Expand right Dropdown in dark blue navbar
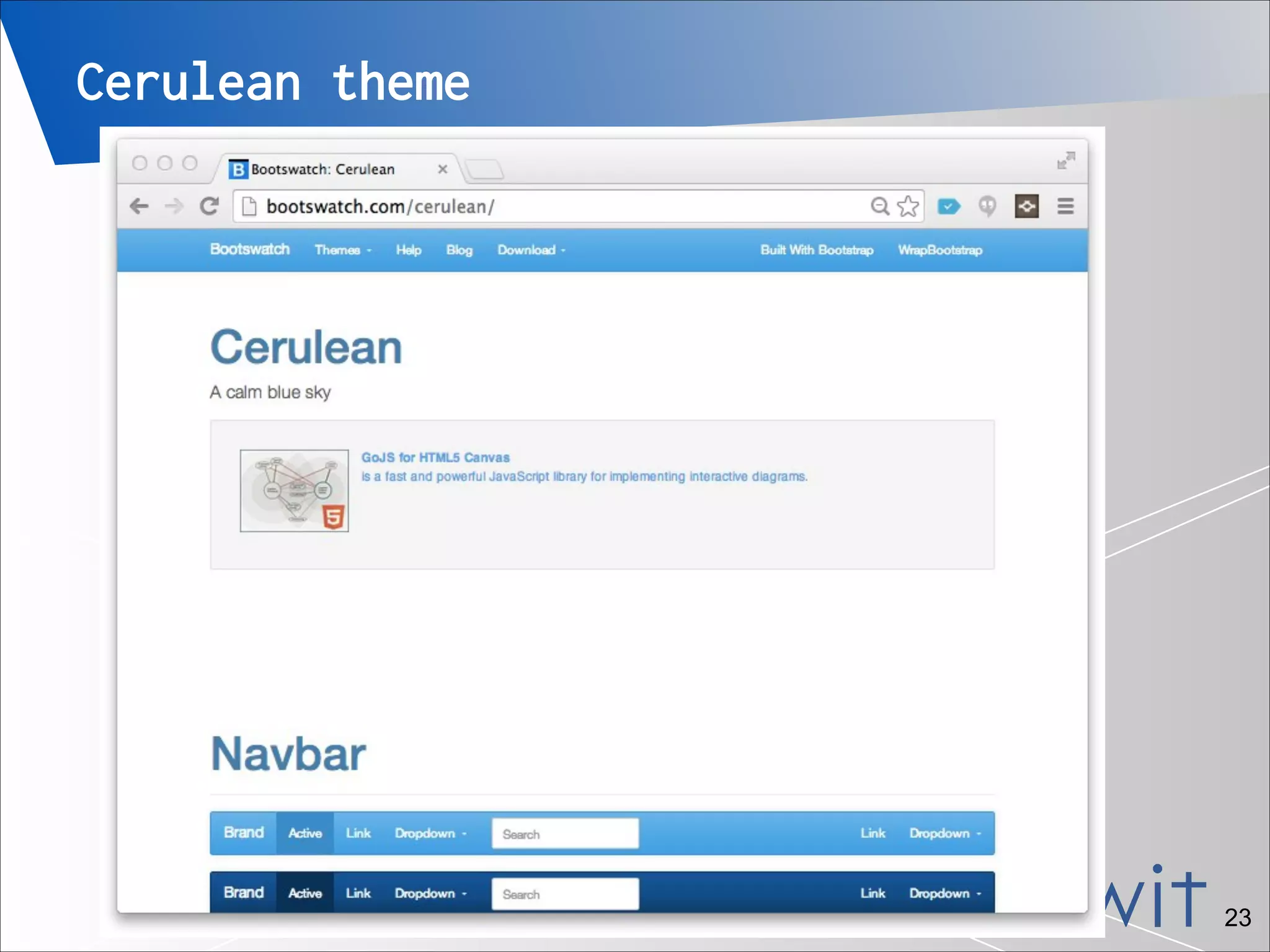 (x=946, y=893)
